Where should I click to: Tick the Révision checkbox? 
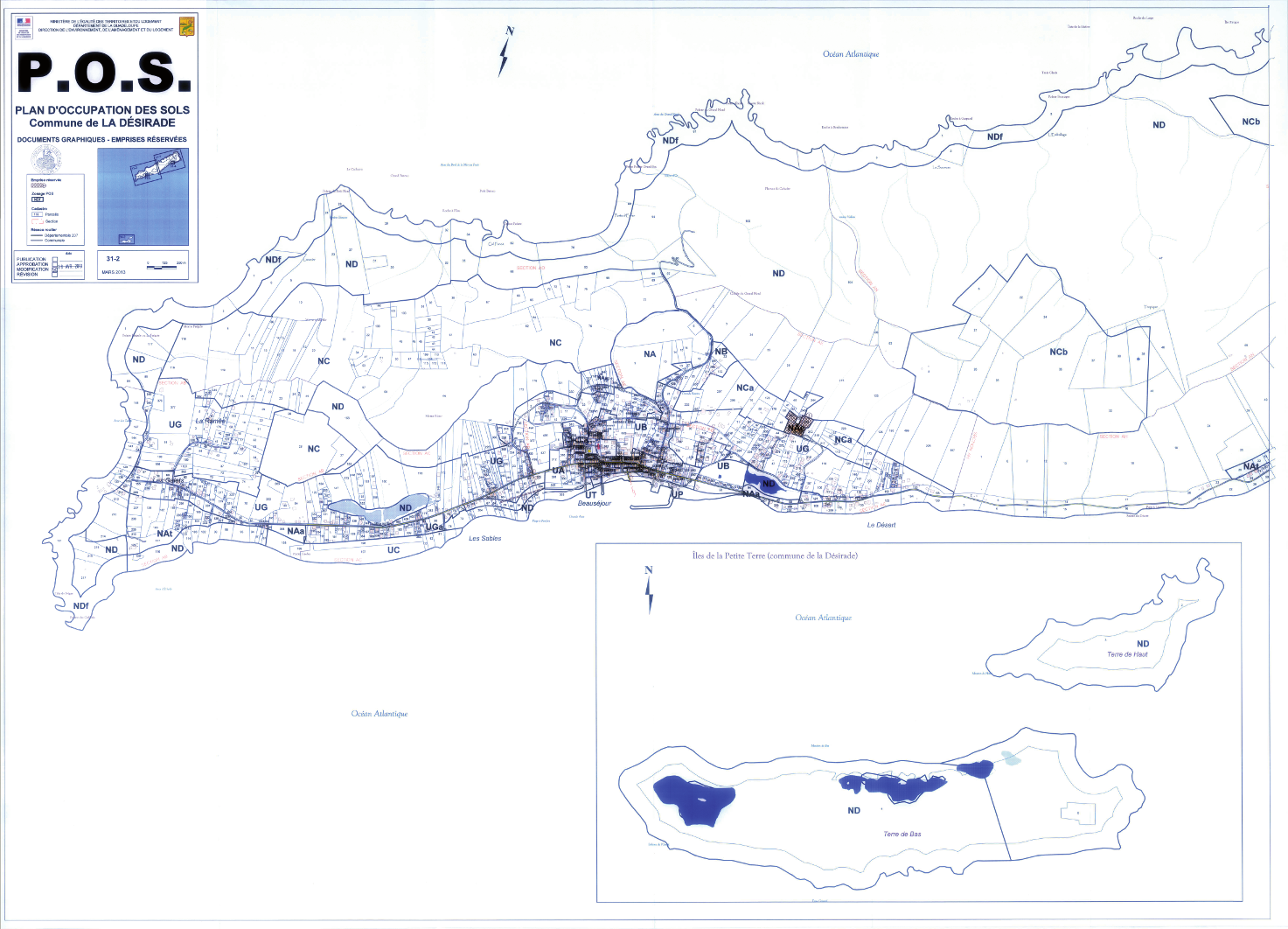tap(54, 276)
